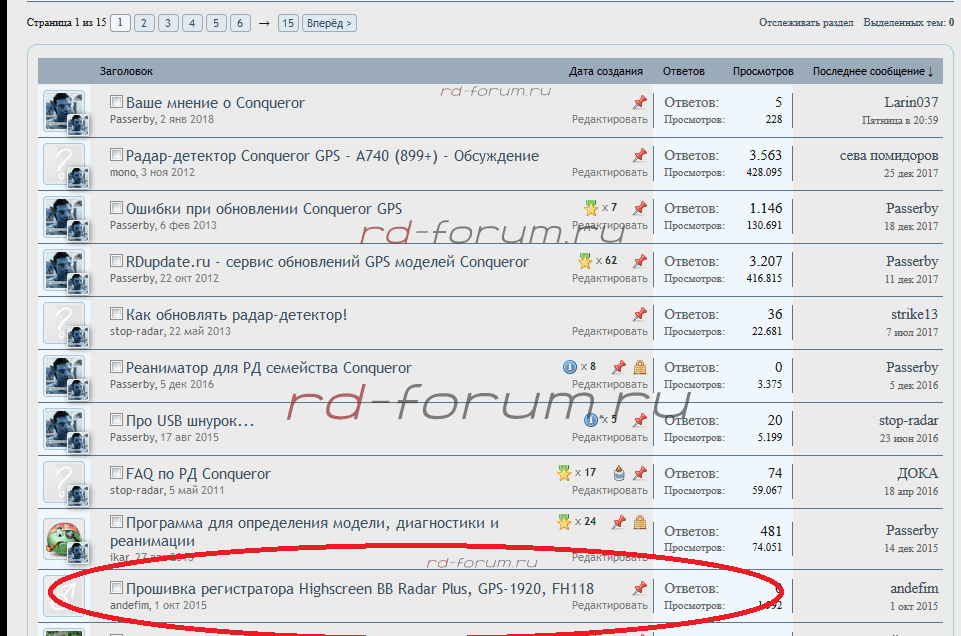
Task: Click the pin icon on "Прошивка регистратора Highscreen" thread
Action: 640,589
